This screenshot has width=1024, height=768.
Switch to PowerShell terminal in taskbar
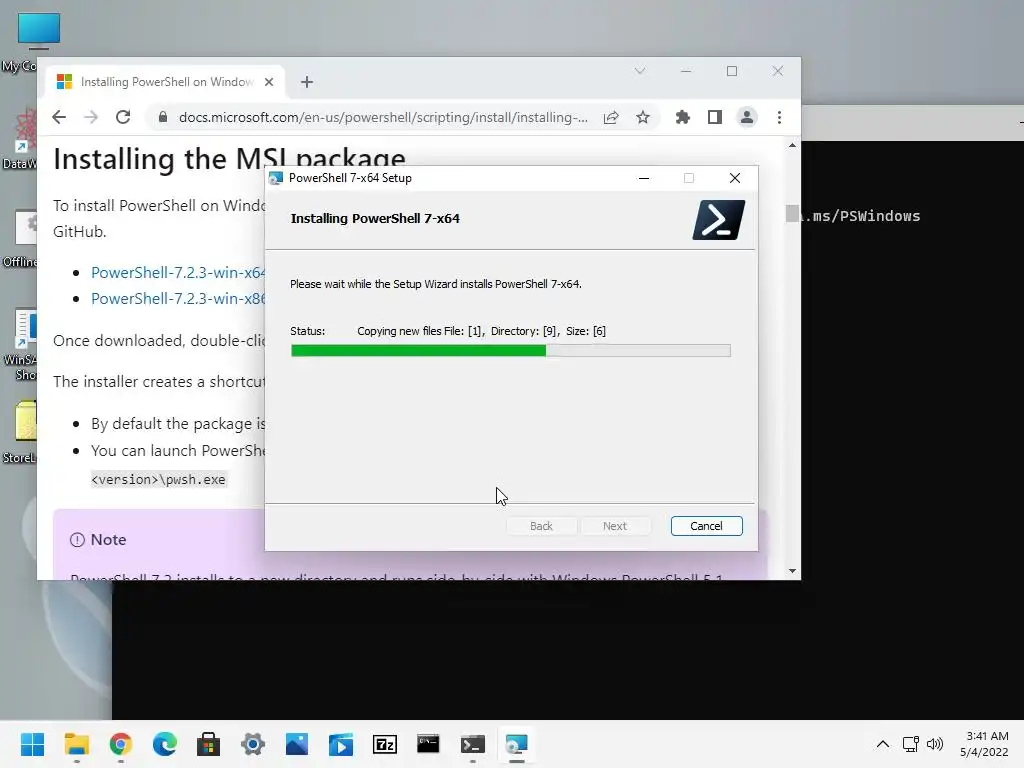pyautogui.click(x=472, y=744)
